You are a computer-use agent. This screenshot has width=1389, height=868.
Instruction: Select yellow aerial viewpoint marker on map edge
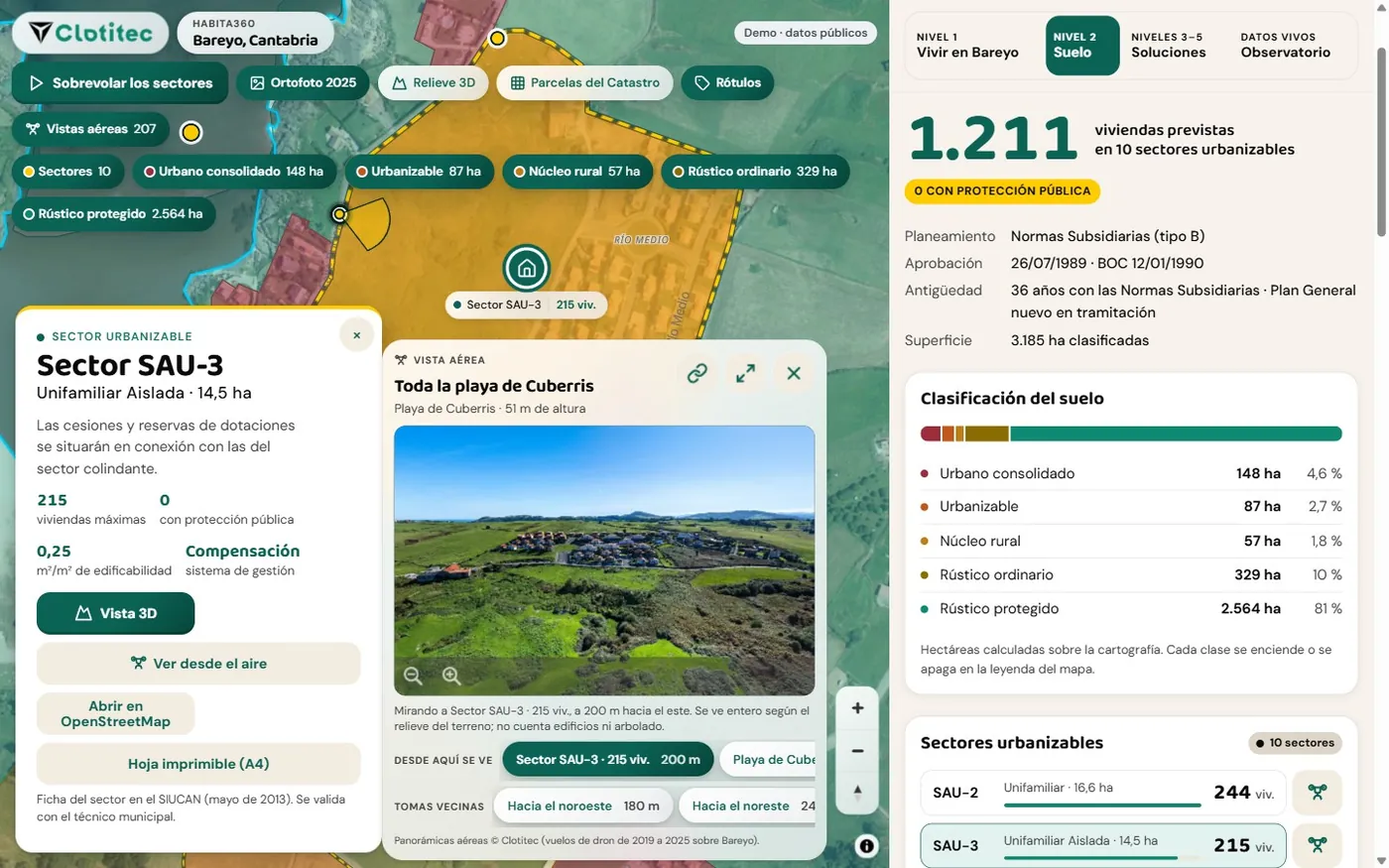click(x=497, y=39)
